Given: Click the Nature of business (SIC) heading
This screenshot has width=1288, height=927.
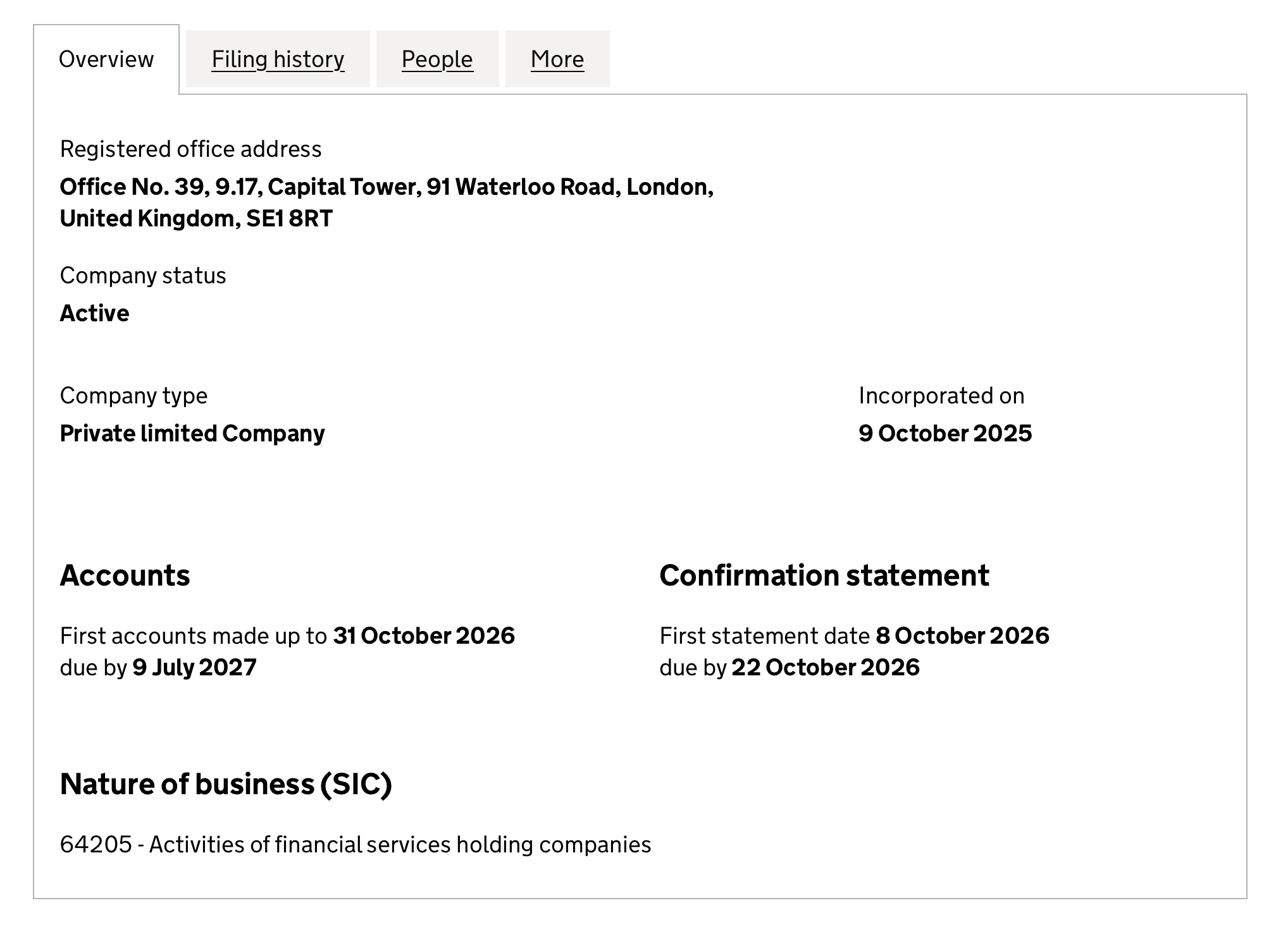Looking at the screenshot, I should click(226, 784).
